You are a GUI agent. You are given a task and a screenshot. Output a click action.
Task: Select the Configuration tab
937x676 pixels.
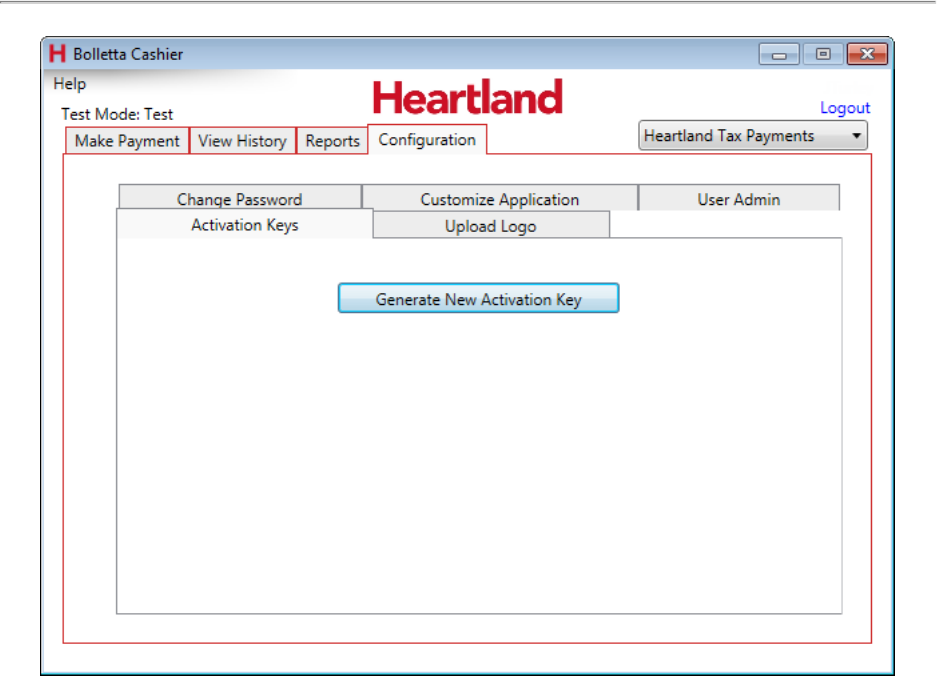point(427,140)
